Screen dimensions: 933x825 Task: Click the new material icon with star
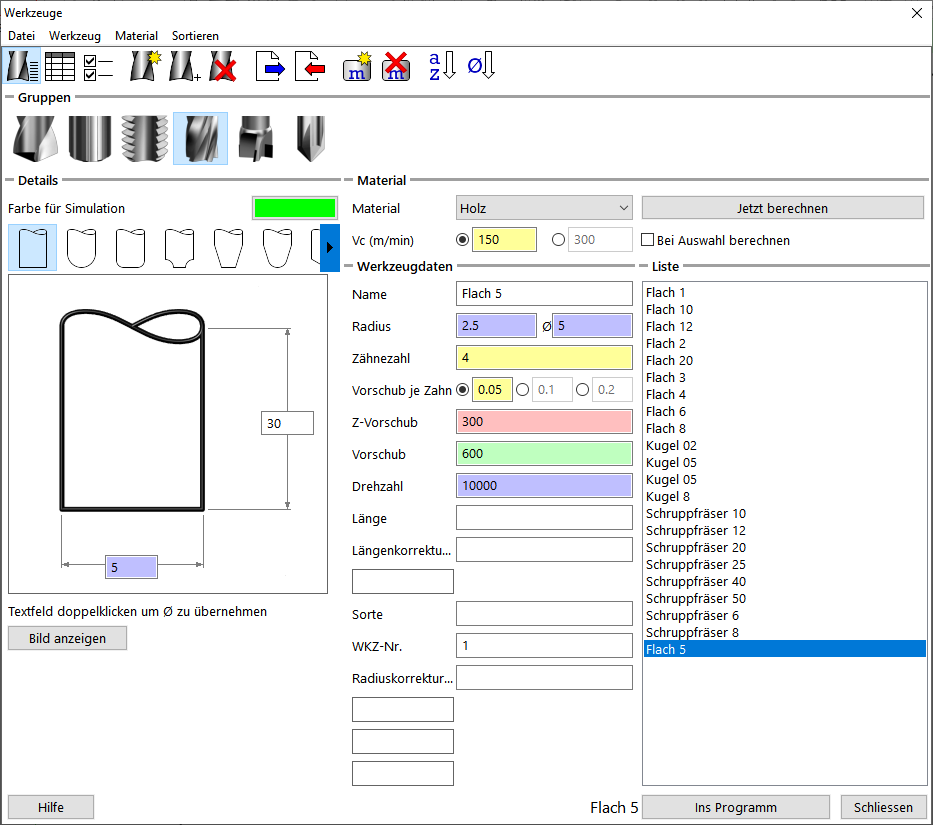pyautogui.click(x=357, y=67)
